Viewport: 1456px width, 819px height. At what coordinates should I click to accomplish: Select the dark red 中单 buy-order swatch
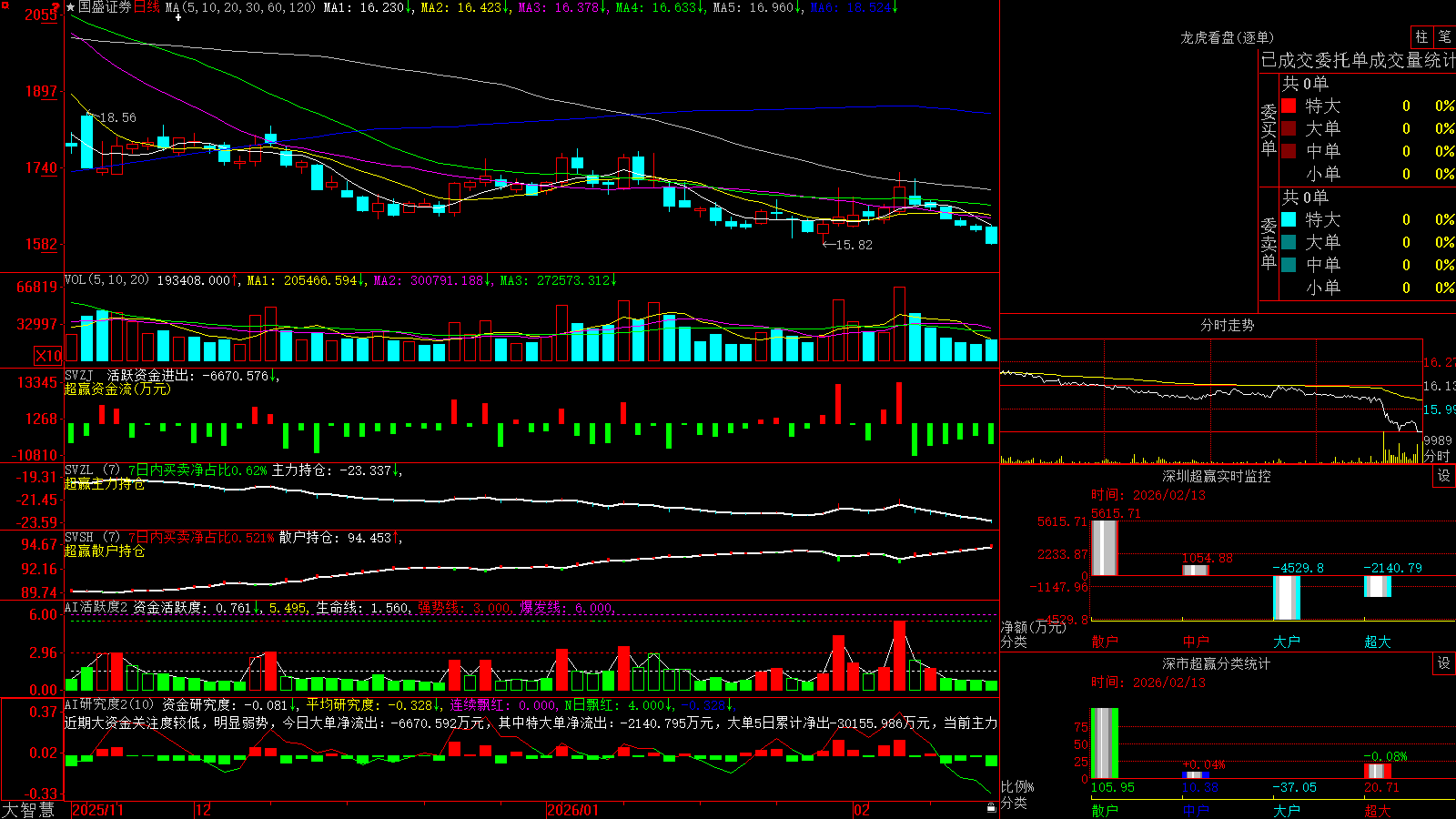tap(1289, 151)
